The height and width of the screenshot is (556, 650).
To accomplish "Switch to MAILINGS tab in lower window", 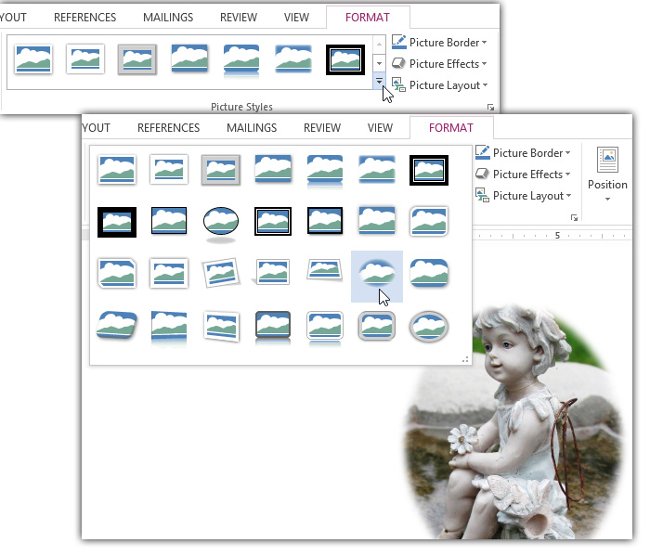I will 252,128.
